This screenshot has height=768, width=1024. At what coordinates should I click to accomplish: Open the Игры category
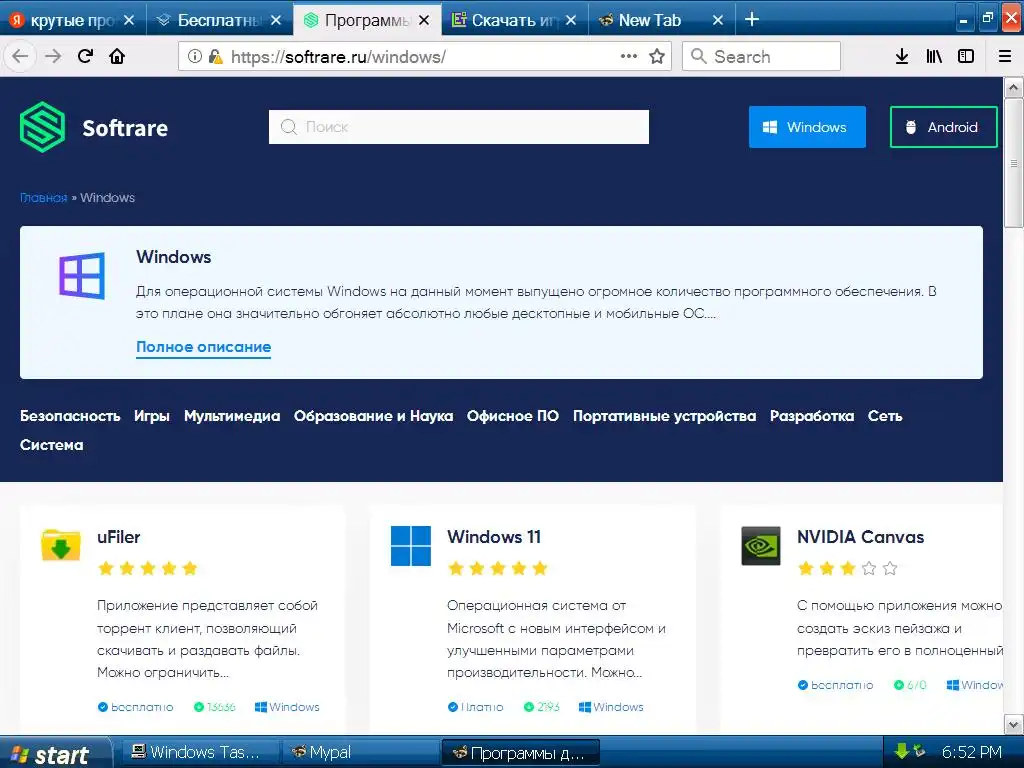tap(152, 416)
